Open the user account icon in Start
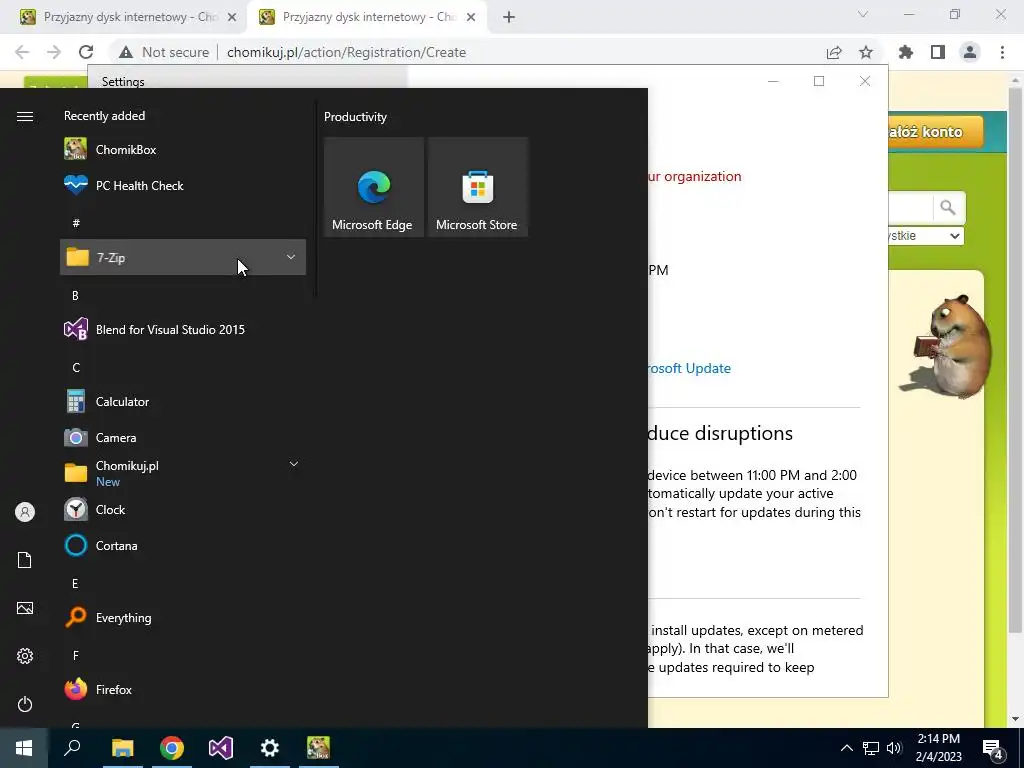The width and height of the screenshot is (1024, 768). tap(25, 512)
